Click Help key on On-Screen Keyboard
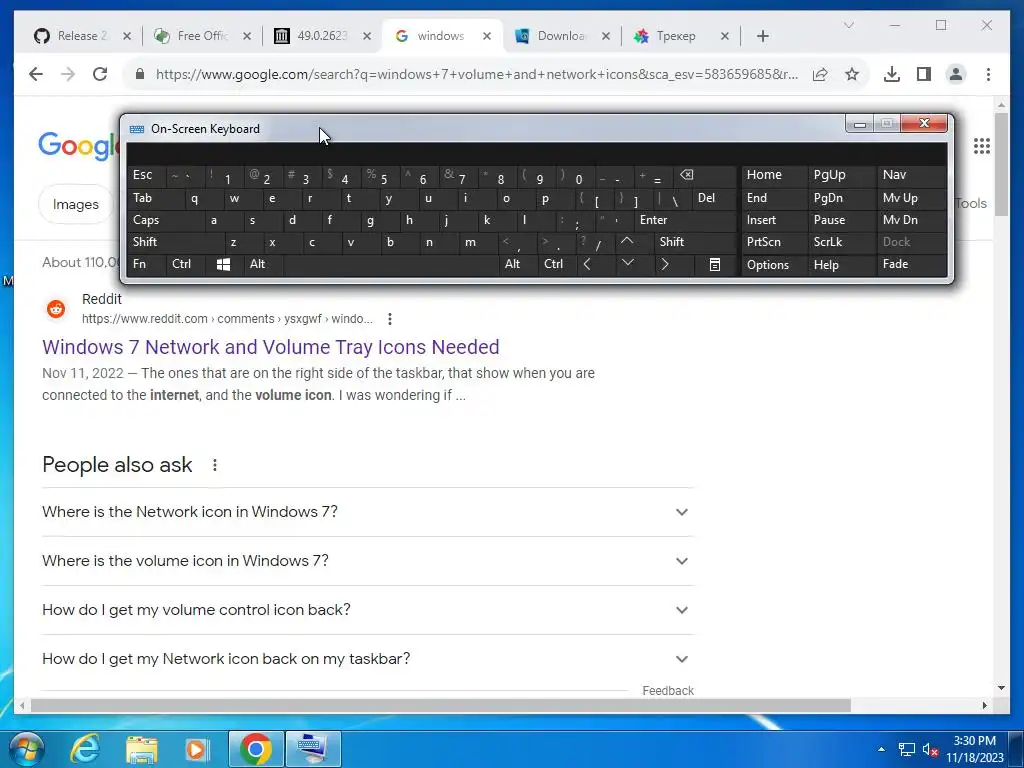 tap(841, 264)
